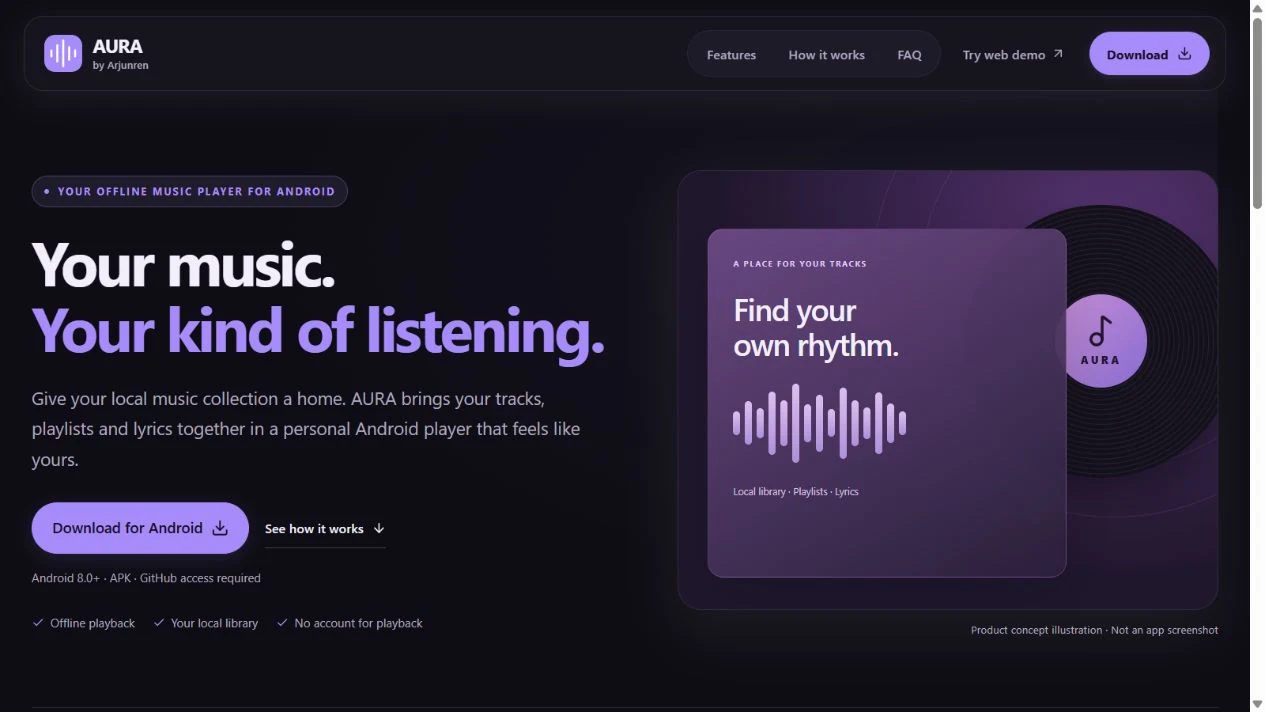Open the FAQ nav item

909,55
